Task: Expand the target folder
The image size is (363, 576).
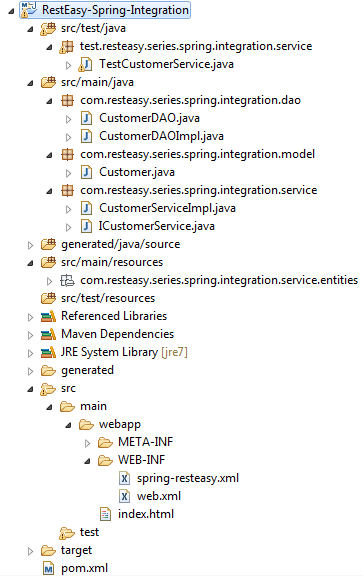Action: 30,551
